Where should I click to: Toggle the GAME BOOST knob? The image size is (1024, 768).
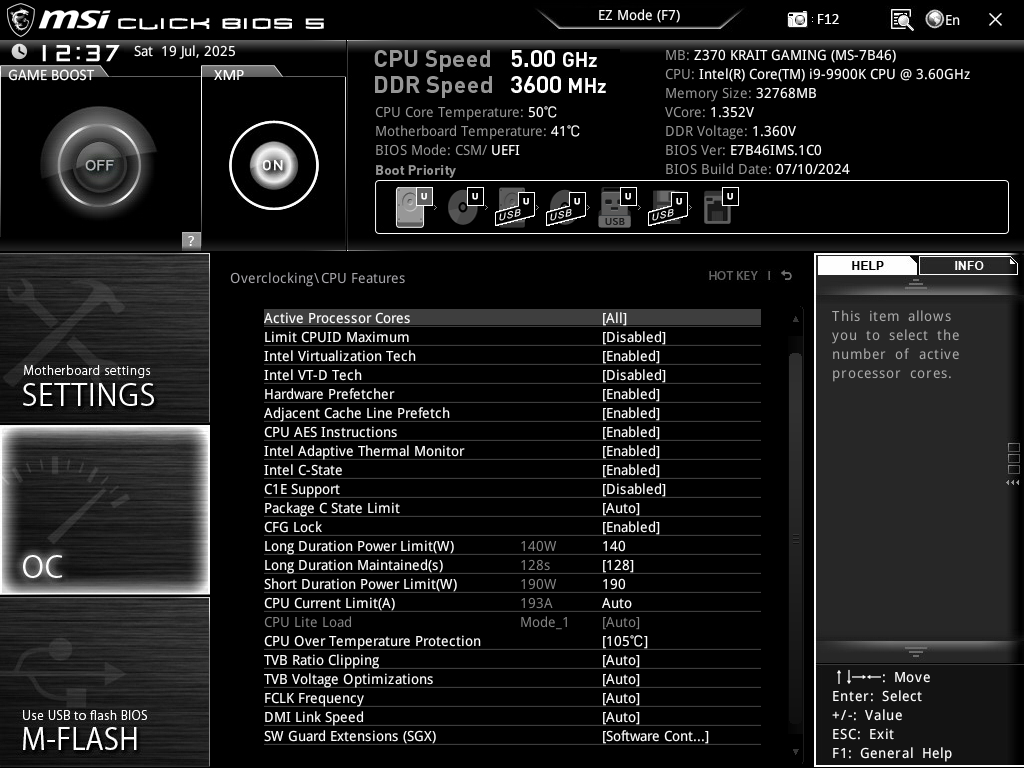[99, 165]
